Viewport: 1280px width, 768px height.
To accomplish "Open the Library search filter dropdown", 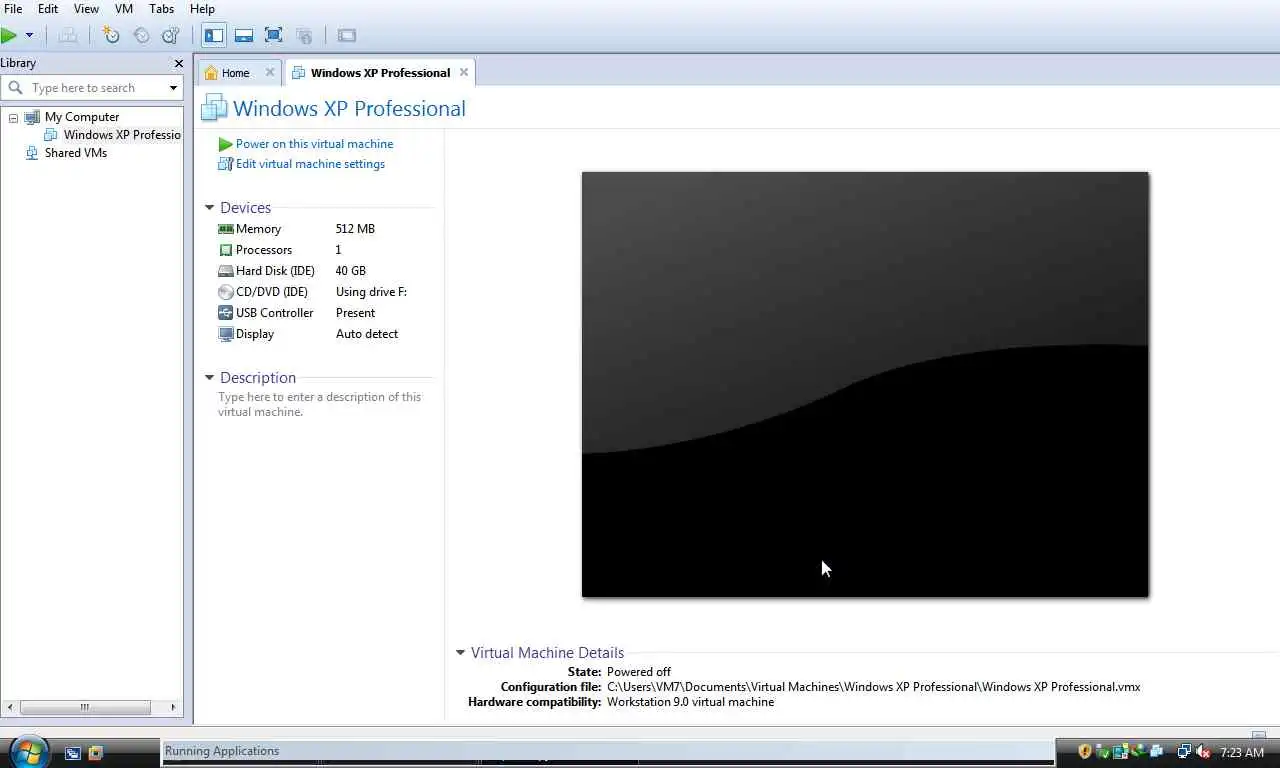I will pos(173,88).
